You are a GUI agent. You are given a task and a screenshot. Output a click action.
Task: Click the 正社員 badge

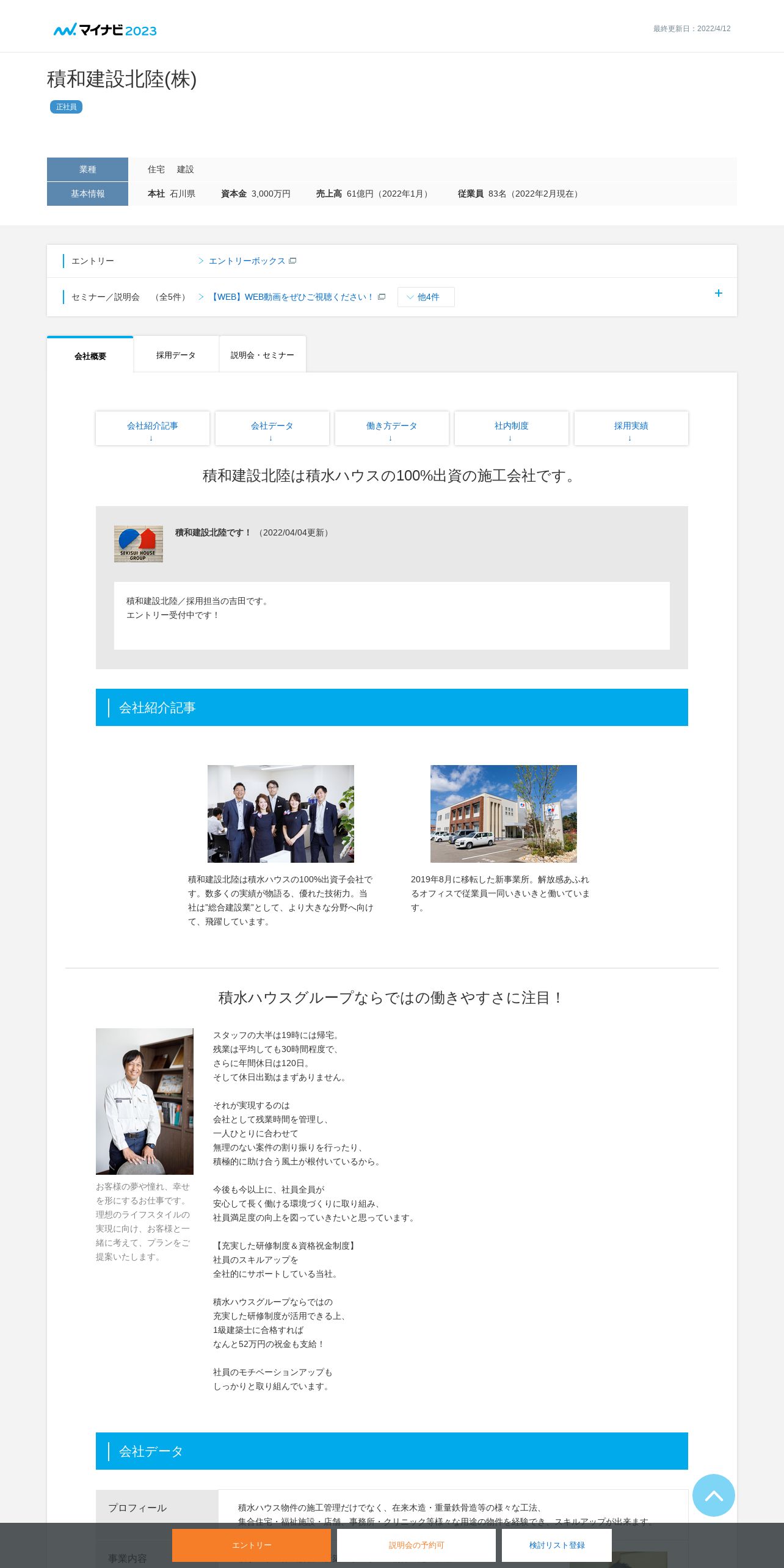[x=66, y=107]
